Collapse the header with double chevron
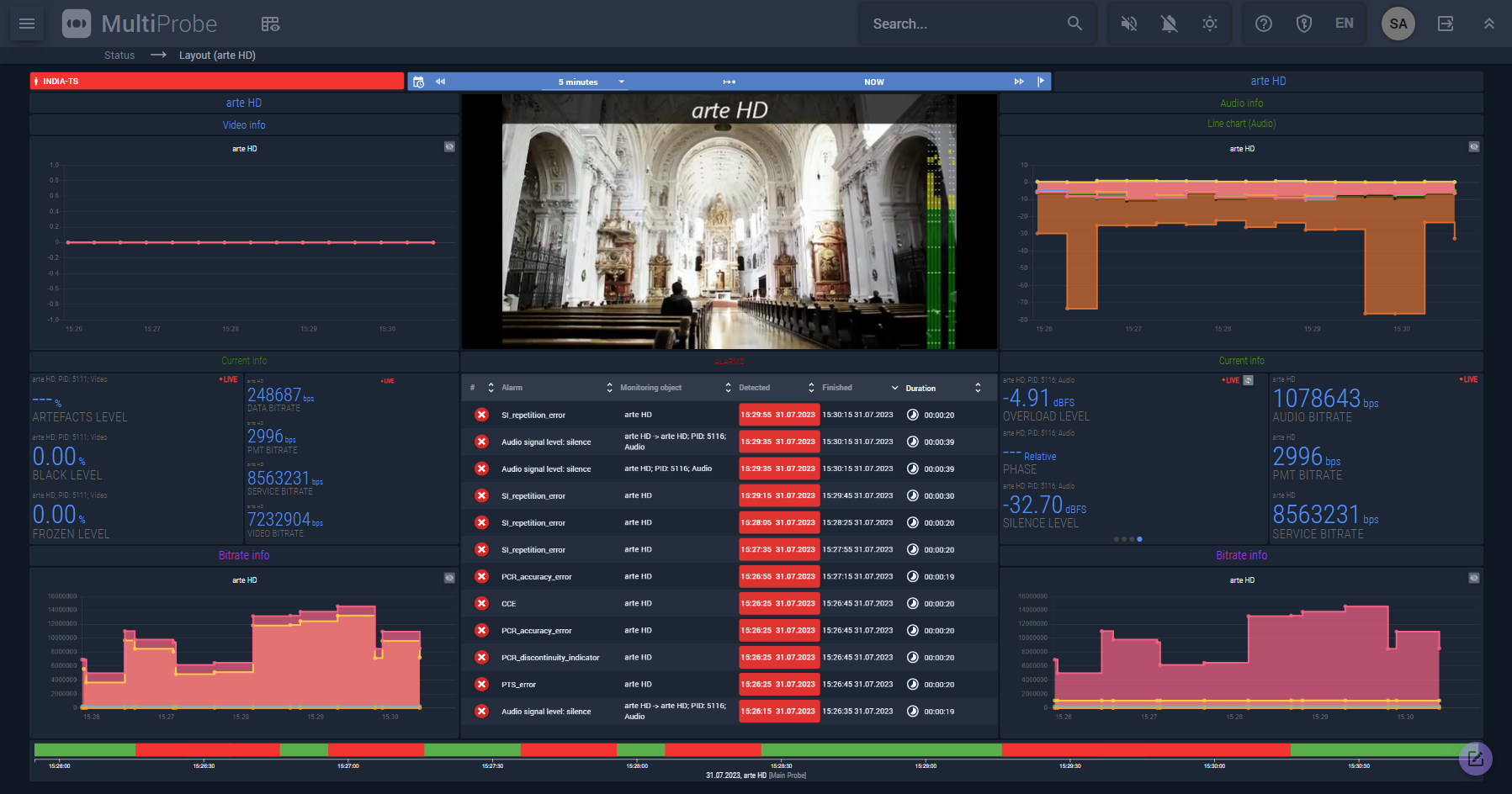 point(1488,24)
